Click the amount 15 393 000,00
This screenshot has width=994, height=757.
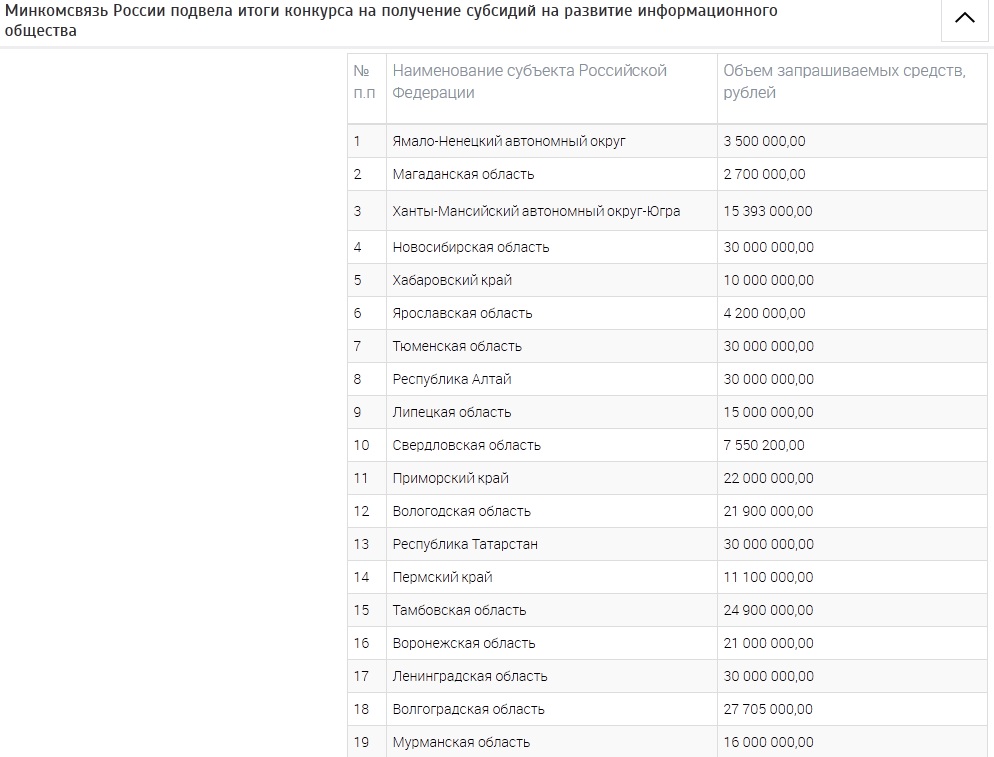[x=768, y=211]
